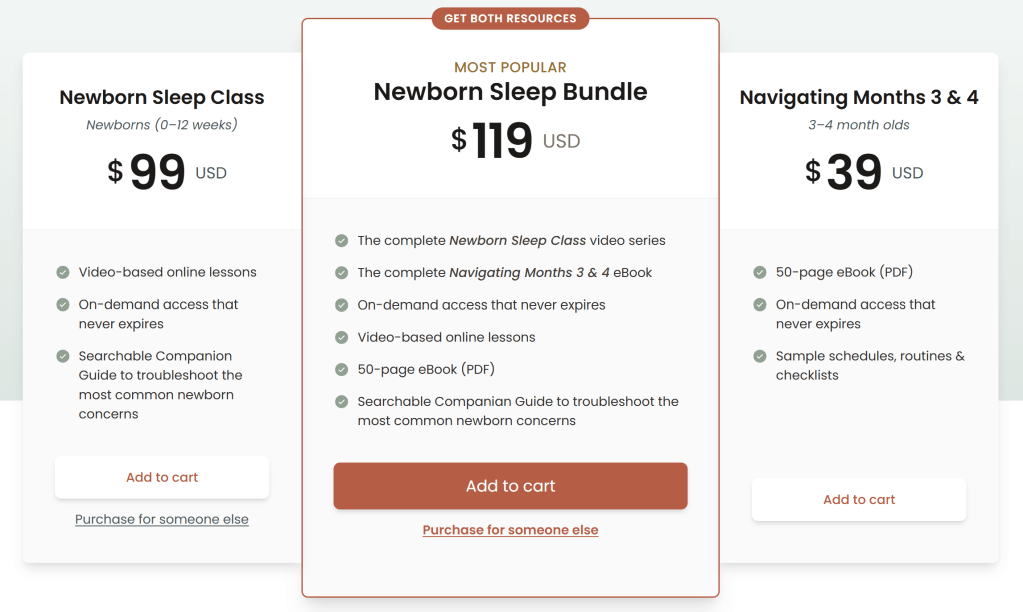
Task: Click checkmark beside Sample schedules, routines & checklists
Action: tap(760, 356)
